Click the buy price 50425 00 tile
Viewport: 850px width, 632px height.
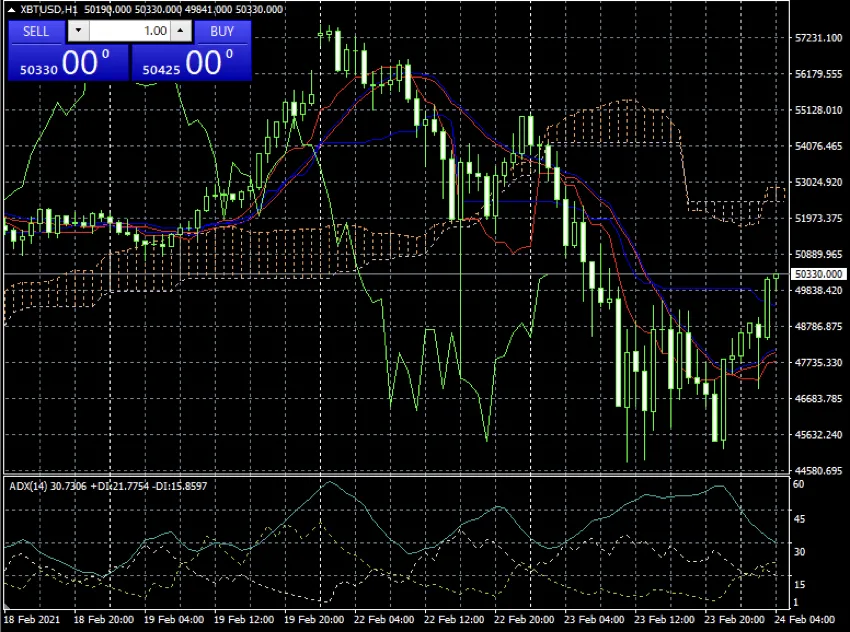coord(191,62)
